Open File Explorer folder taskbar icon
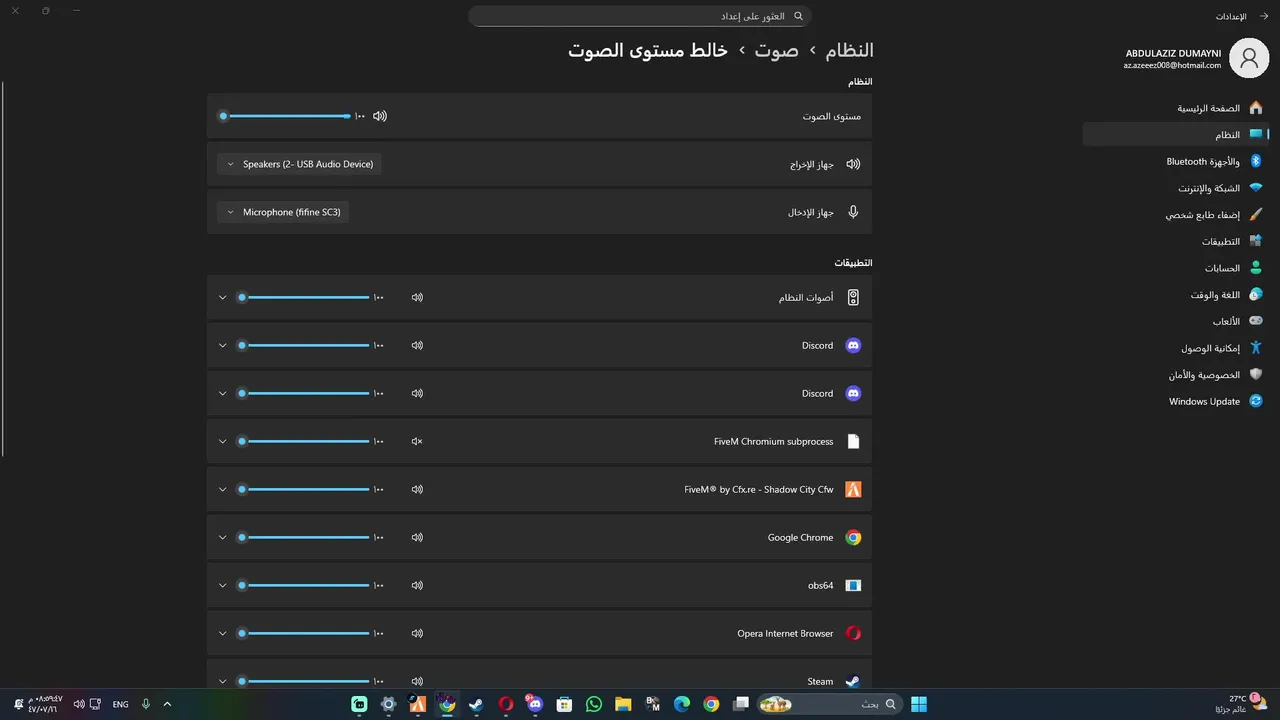This screenshot has width=1280, height=720. pyautogui.click(x=623, y=704)
